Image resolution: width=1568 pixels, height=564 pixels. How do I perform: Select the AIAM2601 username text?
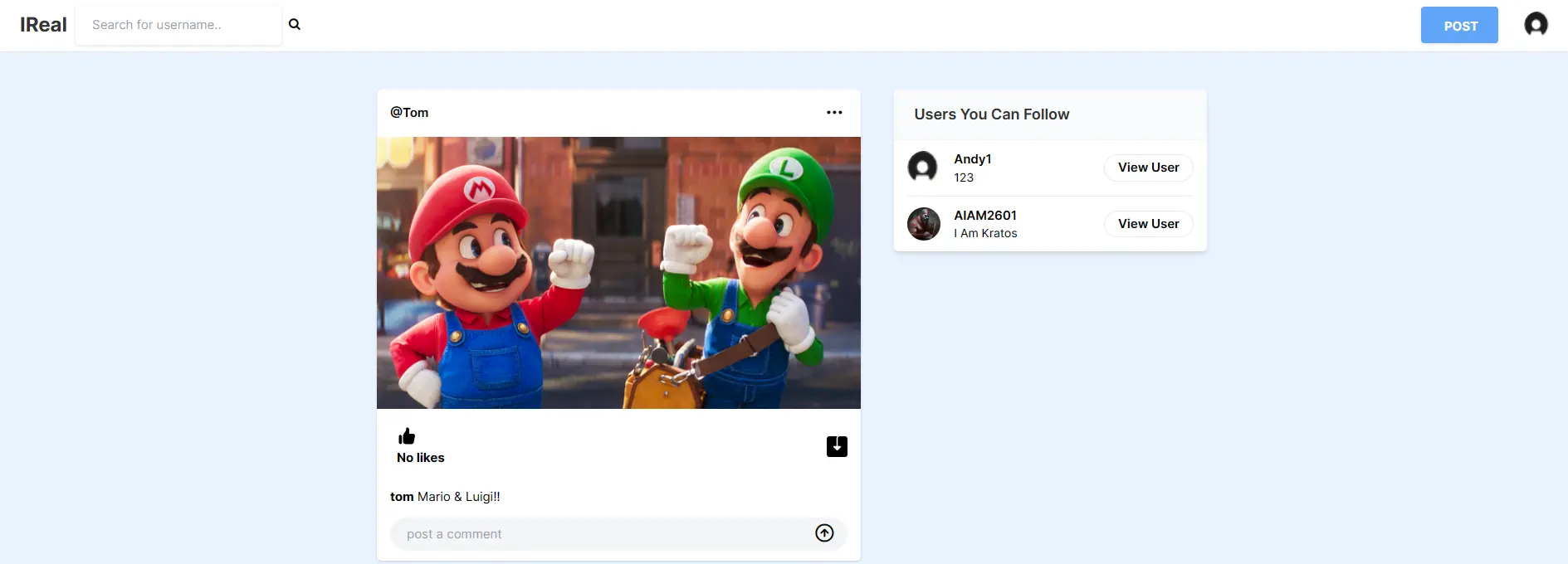(984, 216)
